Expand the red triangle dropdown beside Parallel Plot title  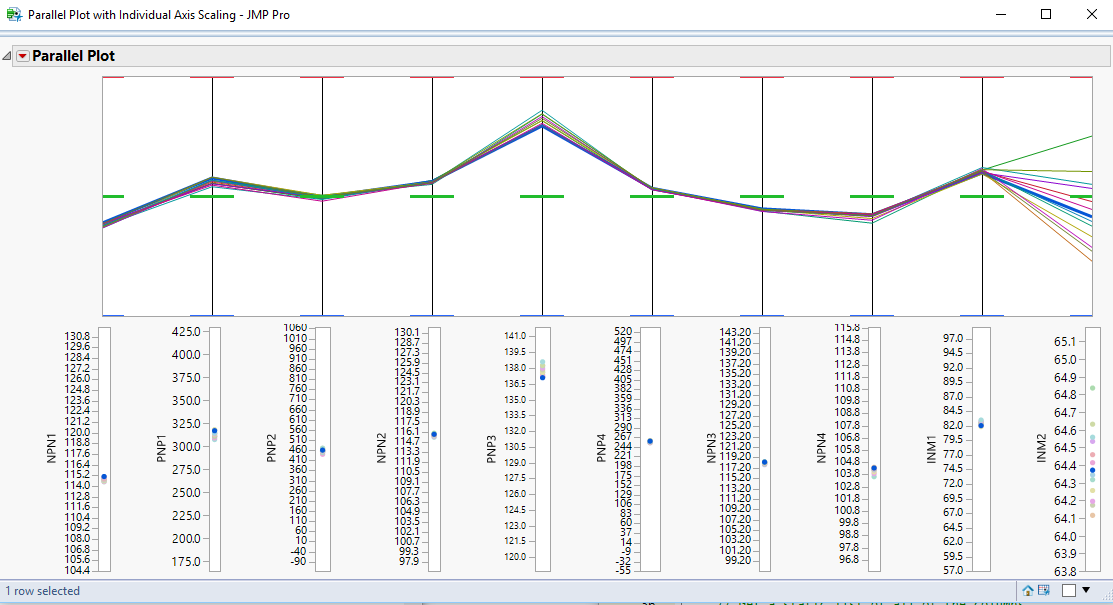point(22,56)
